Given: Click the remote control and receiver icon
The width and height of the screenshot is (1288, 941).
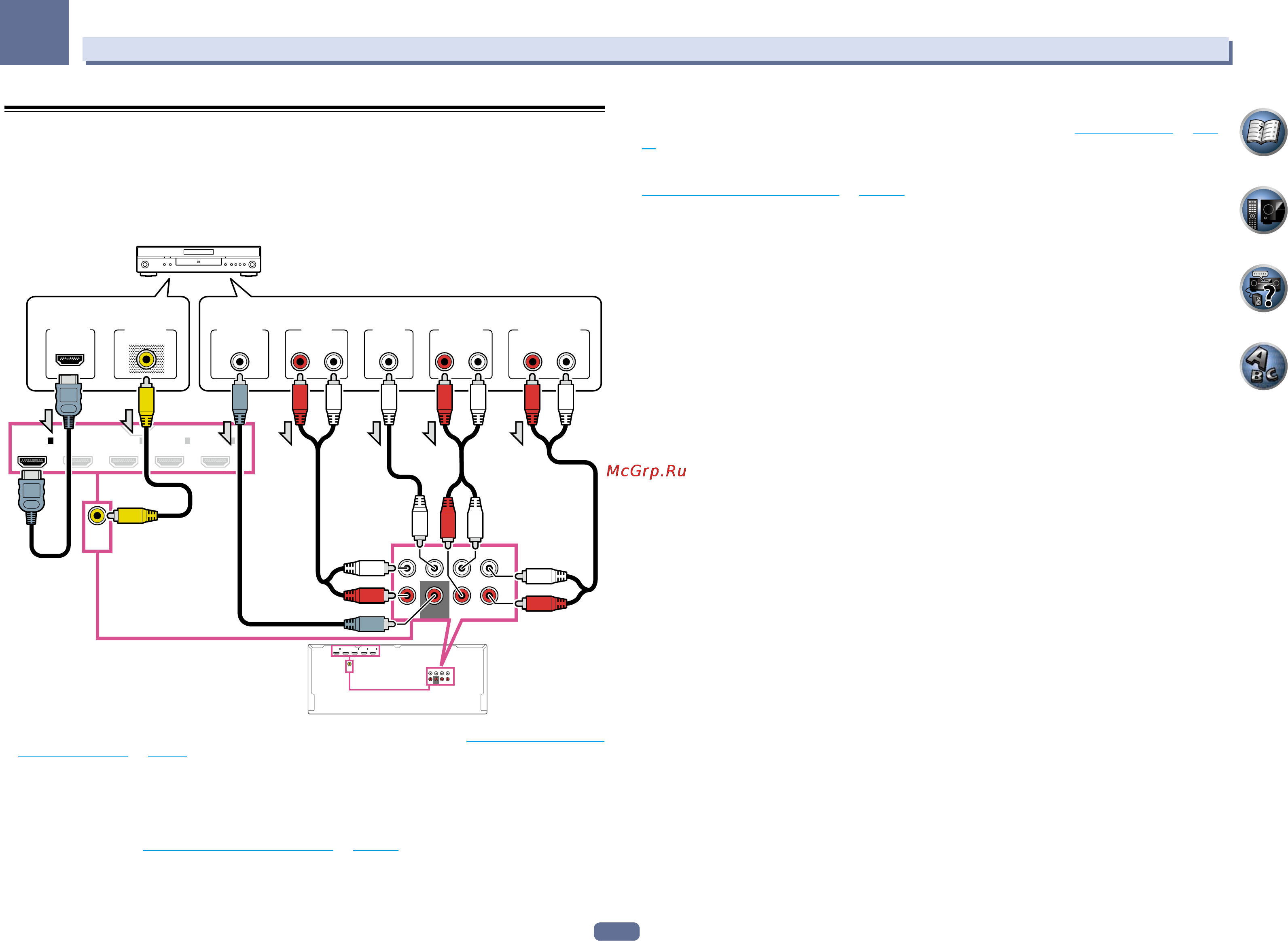Looking at the screenshot, I should coord(1263,210).
